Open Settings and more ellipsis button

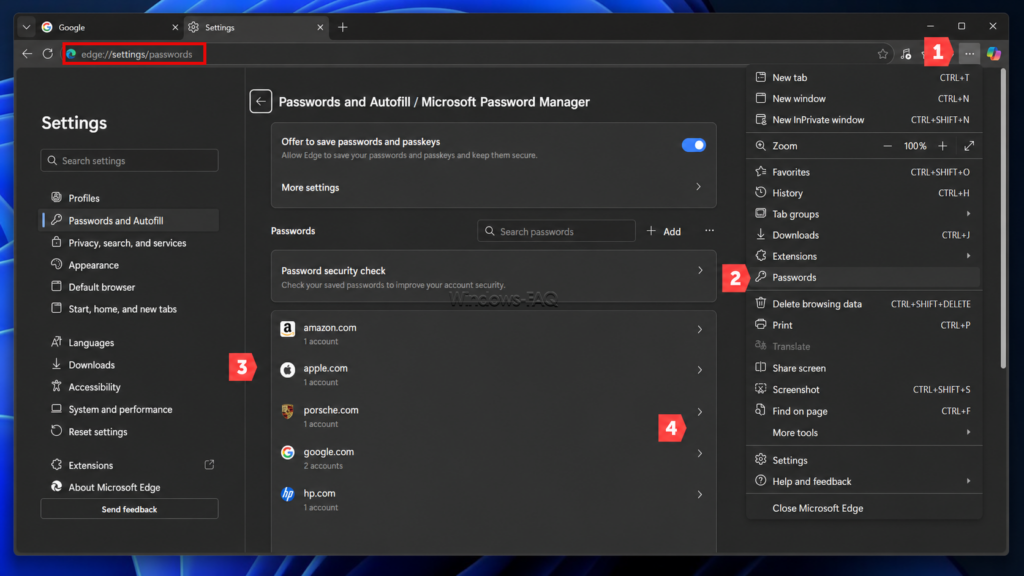[969, 54]
